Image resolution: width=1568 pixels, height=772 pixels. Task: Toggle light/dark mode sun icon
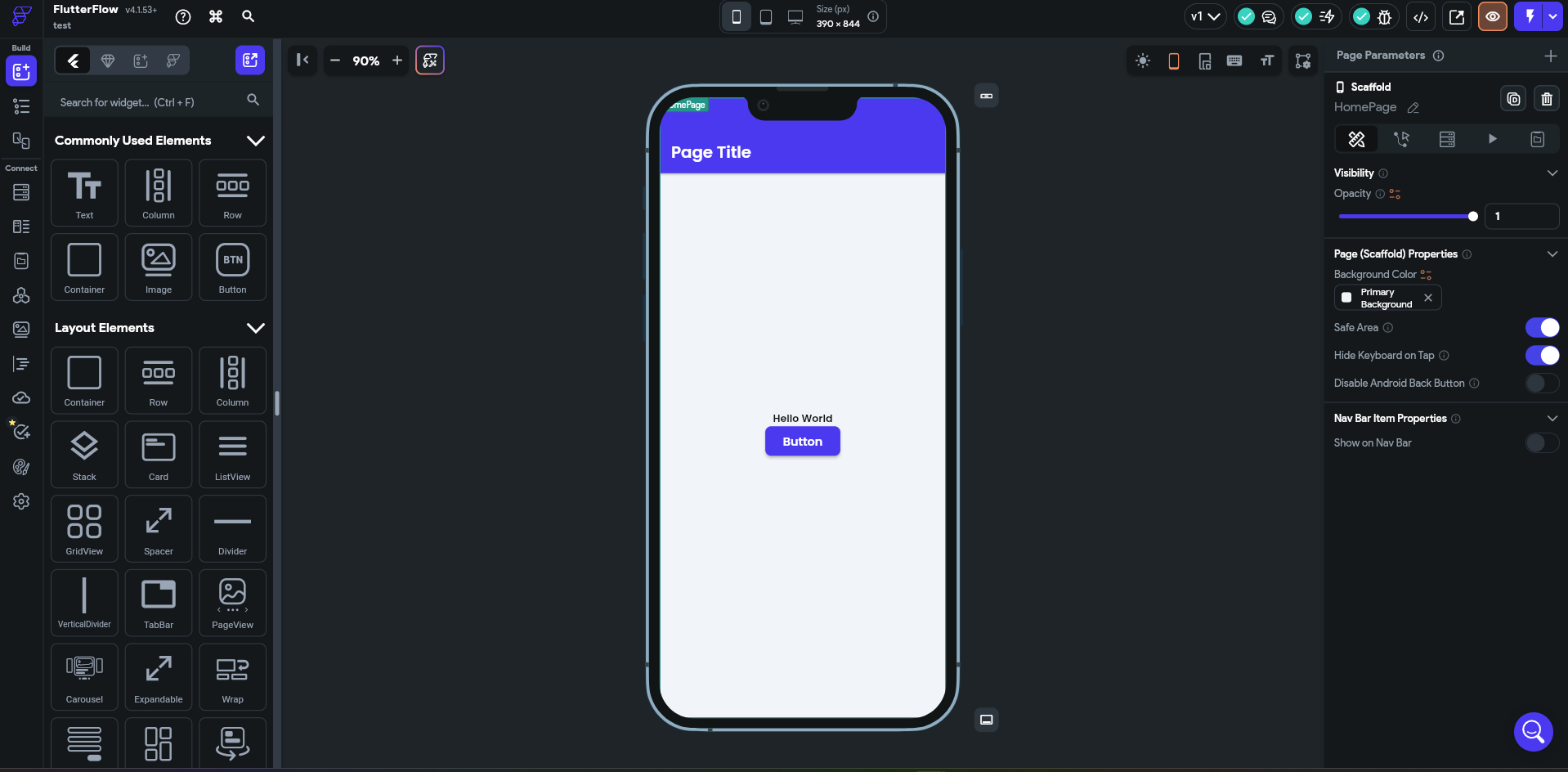point(1143,61)
